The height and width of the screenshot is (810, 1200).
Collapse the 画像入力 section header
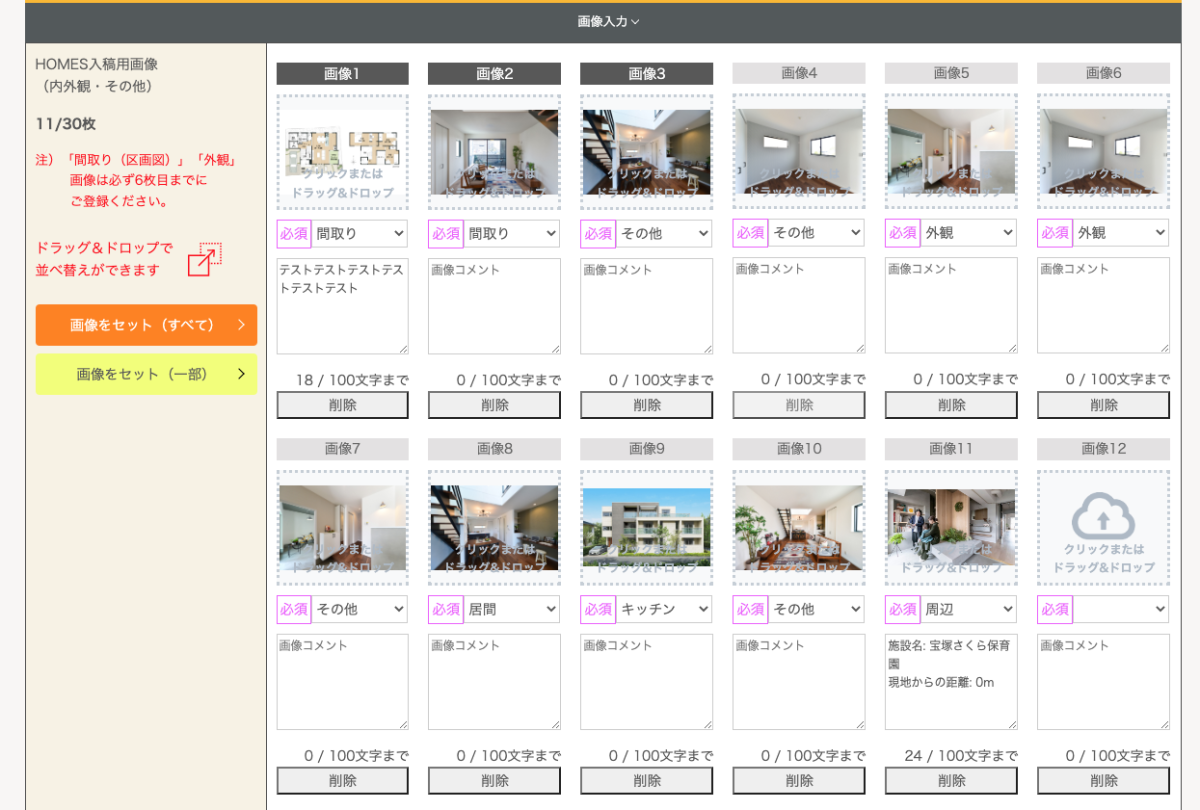pos(607,21)
